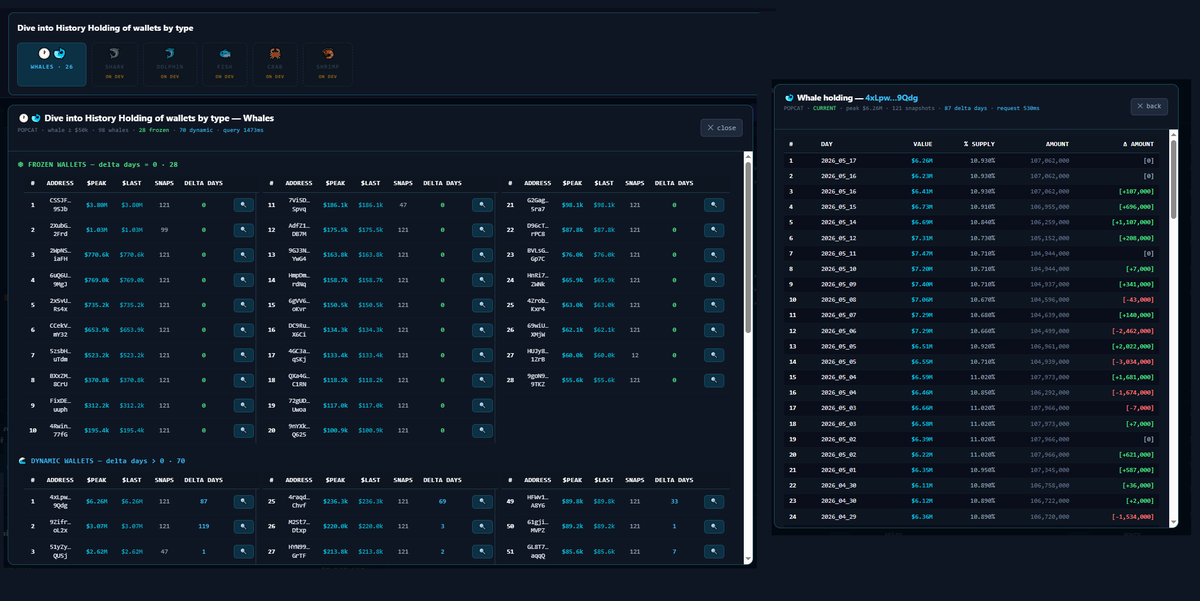Open details for frozen wallet 2xSvU…Rs4x
Image resolution: width=1200 pixels, height=601 pixels.
[245, 305]
